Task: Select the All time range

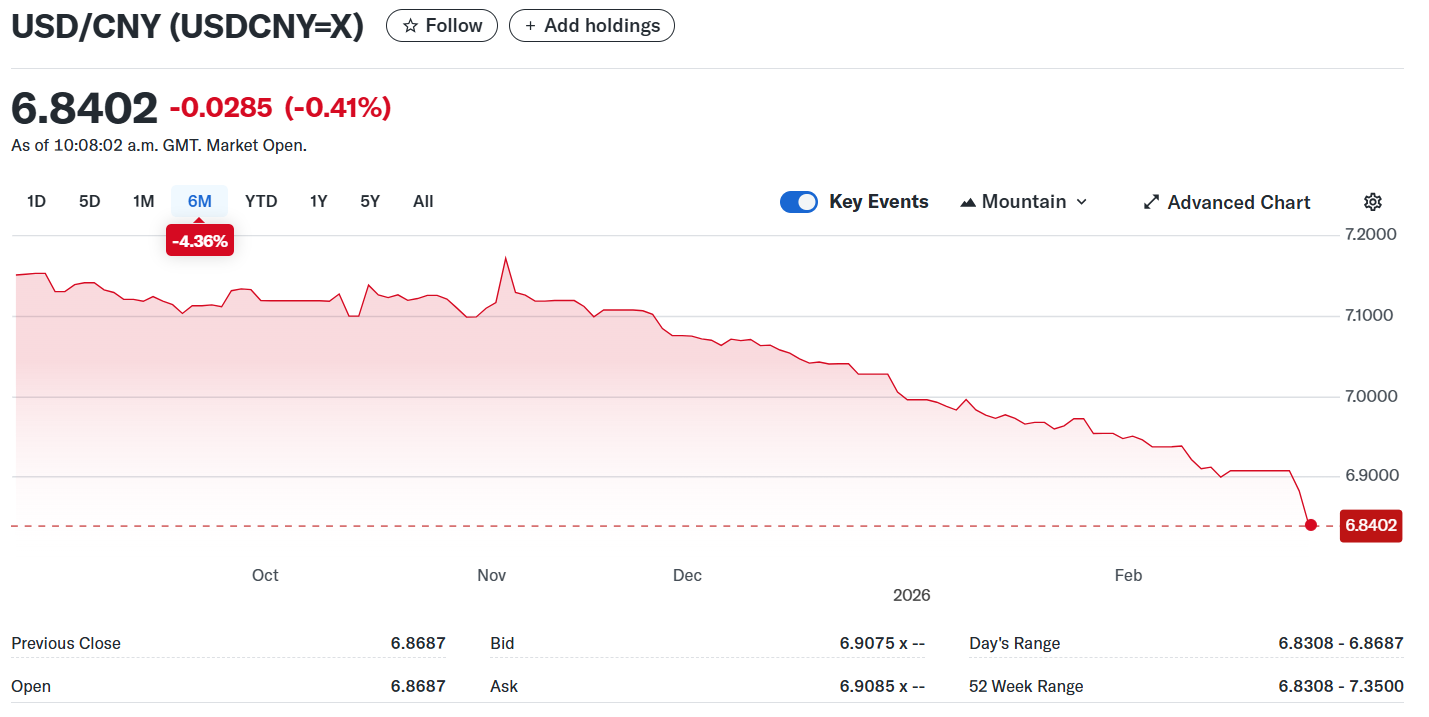Action: pyautogui.click(x=423, y=201)
